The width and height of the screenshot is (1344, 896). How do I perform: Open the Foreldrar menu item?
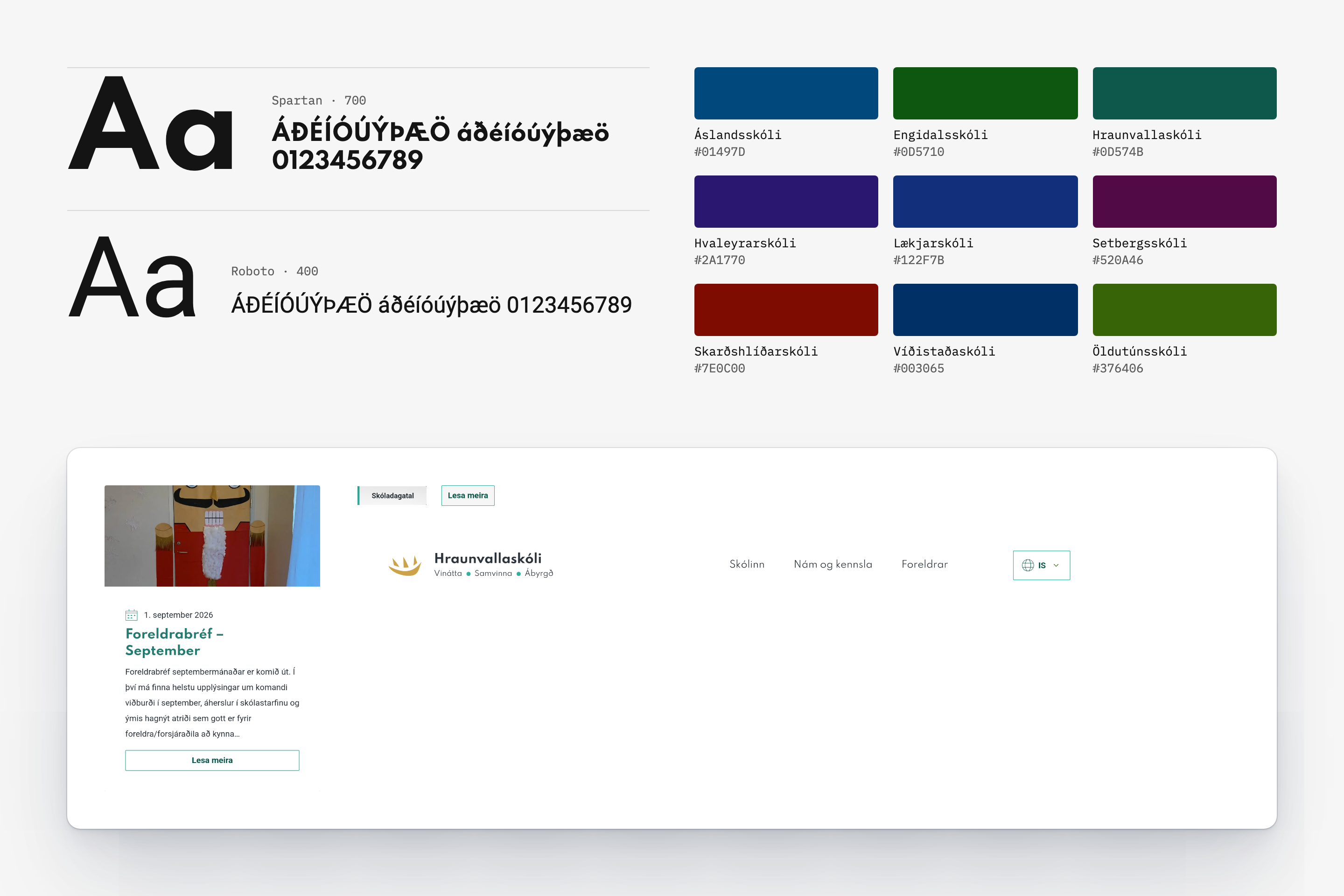924,564
